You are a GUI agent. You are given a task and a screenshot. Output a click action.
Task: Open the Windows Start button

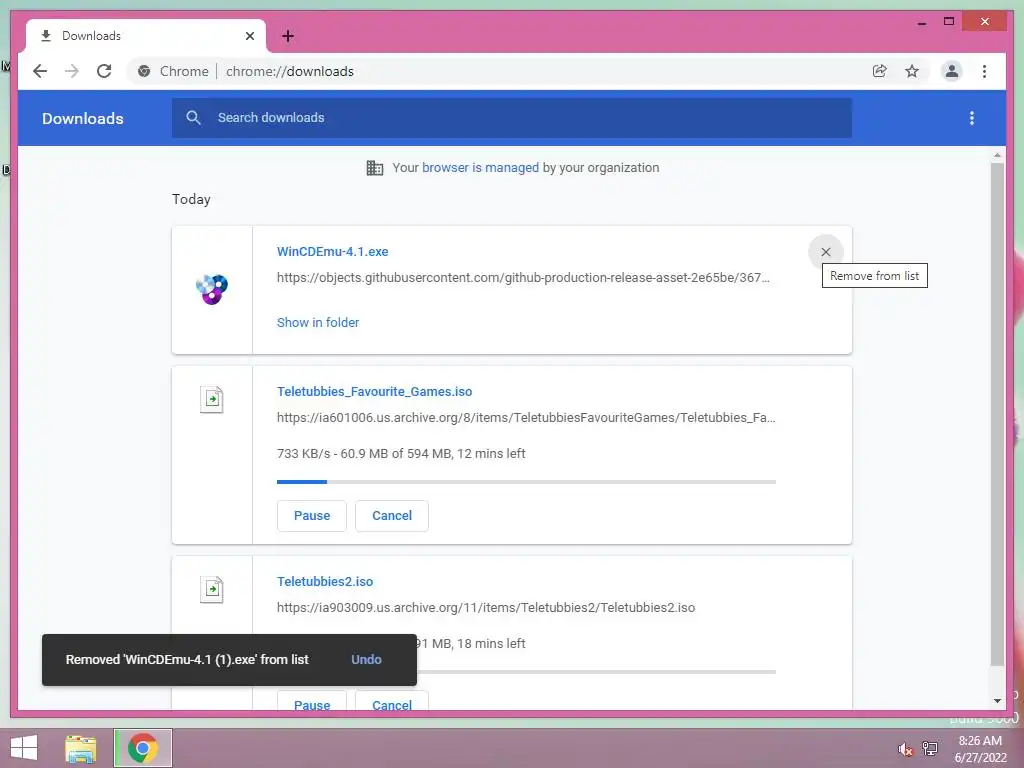(24, 748)
